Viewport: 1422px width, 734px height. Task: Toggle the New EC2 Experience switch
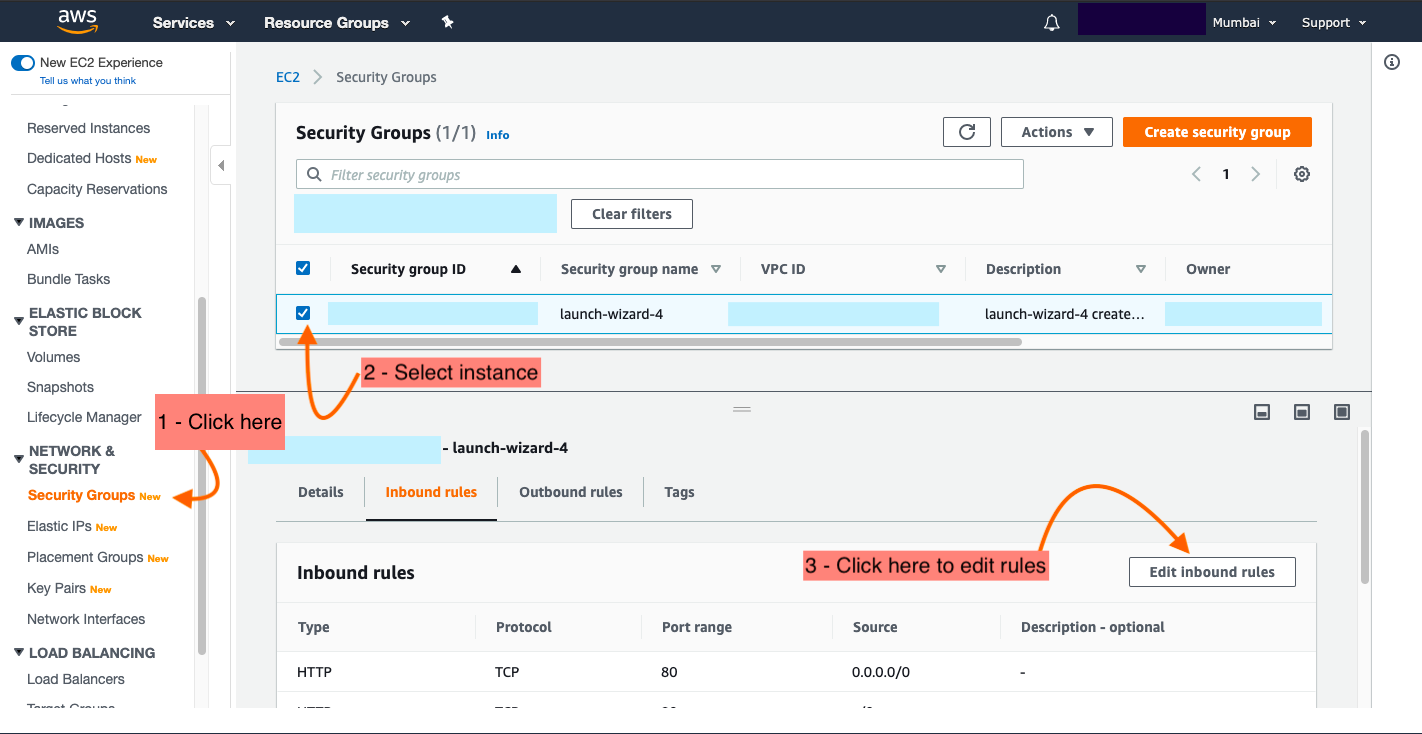[x=23, y=63]
